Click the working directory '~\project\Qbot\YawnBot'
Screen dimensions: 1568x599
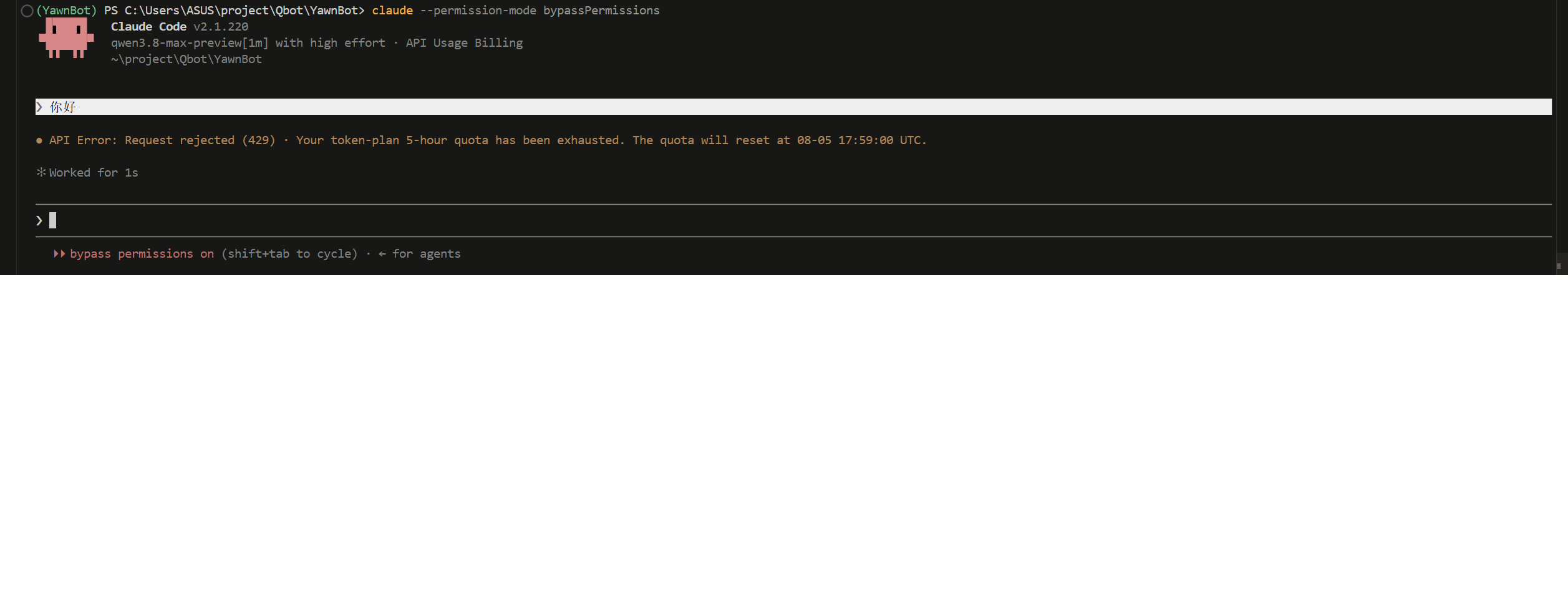pyautogui.click(x=186, y=59)
